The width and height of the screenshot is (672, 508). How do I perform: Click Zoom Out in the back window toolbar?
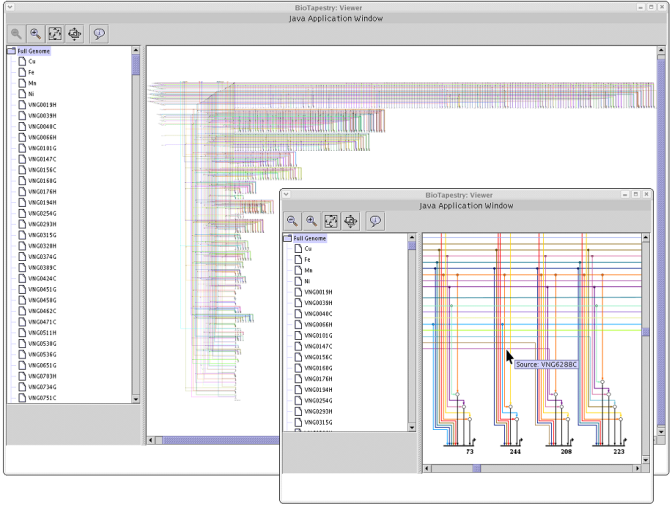click(x=17, y=33)
